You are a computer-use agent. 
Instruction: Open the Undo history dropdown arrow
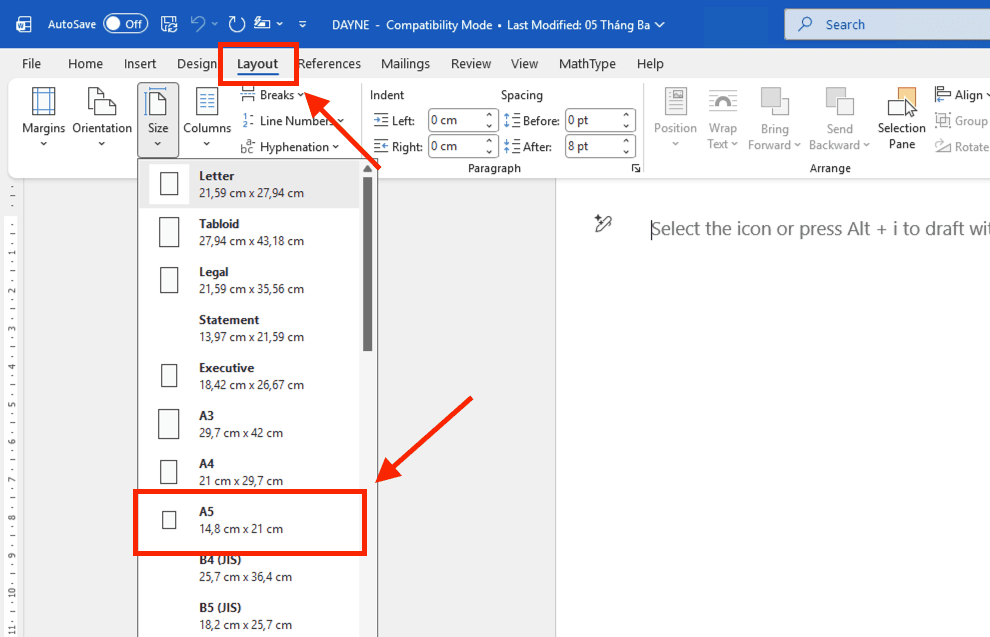[x=215, y=25]
